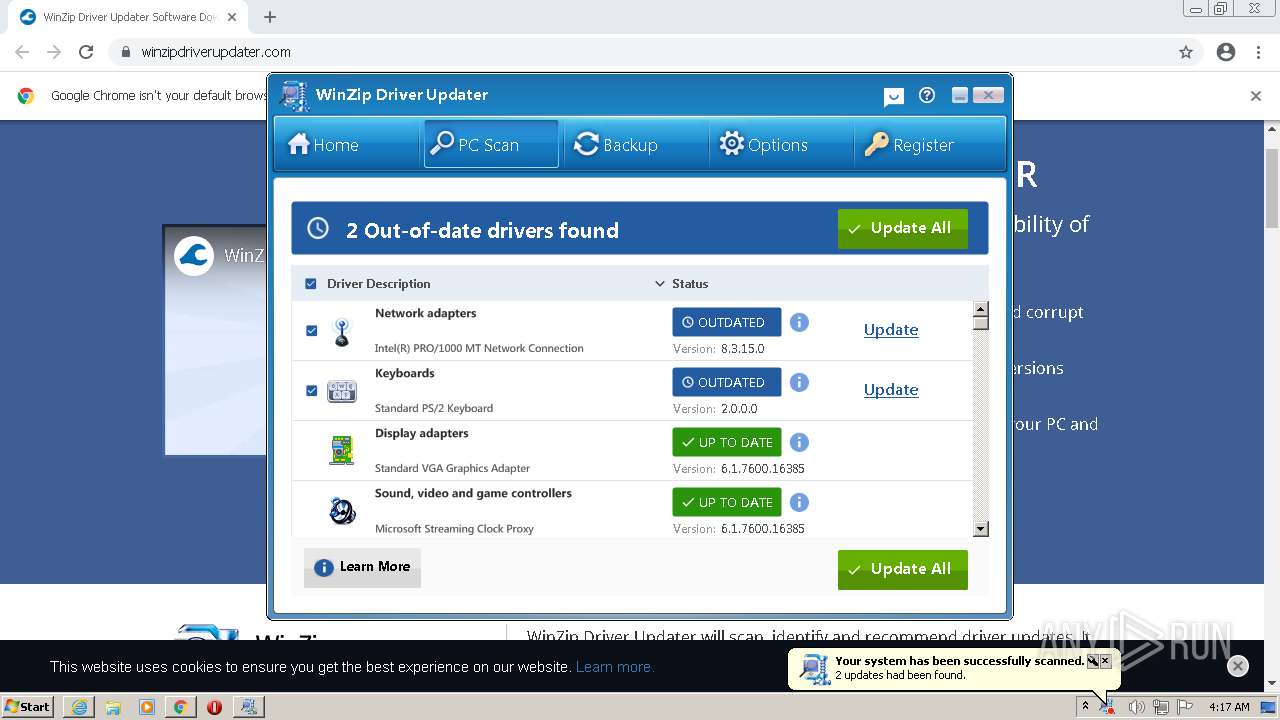1280x720 pixels.
Task: Show info for Network adapters driver
Action: [x=799, y=322]
